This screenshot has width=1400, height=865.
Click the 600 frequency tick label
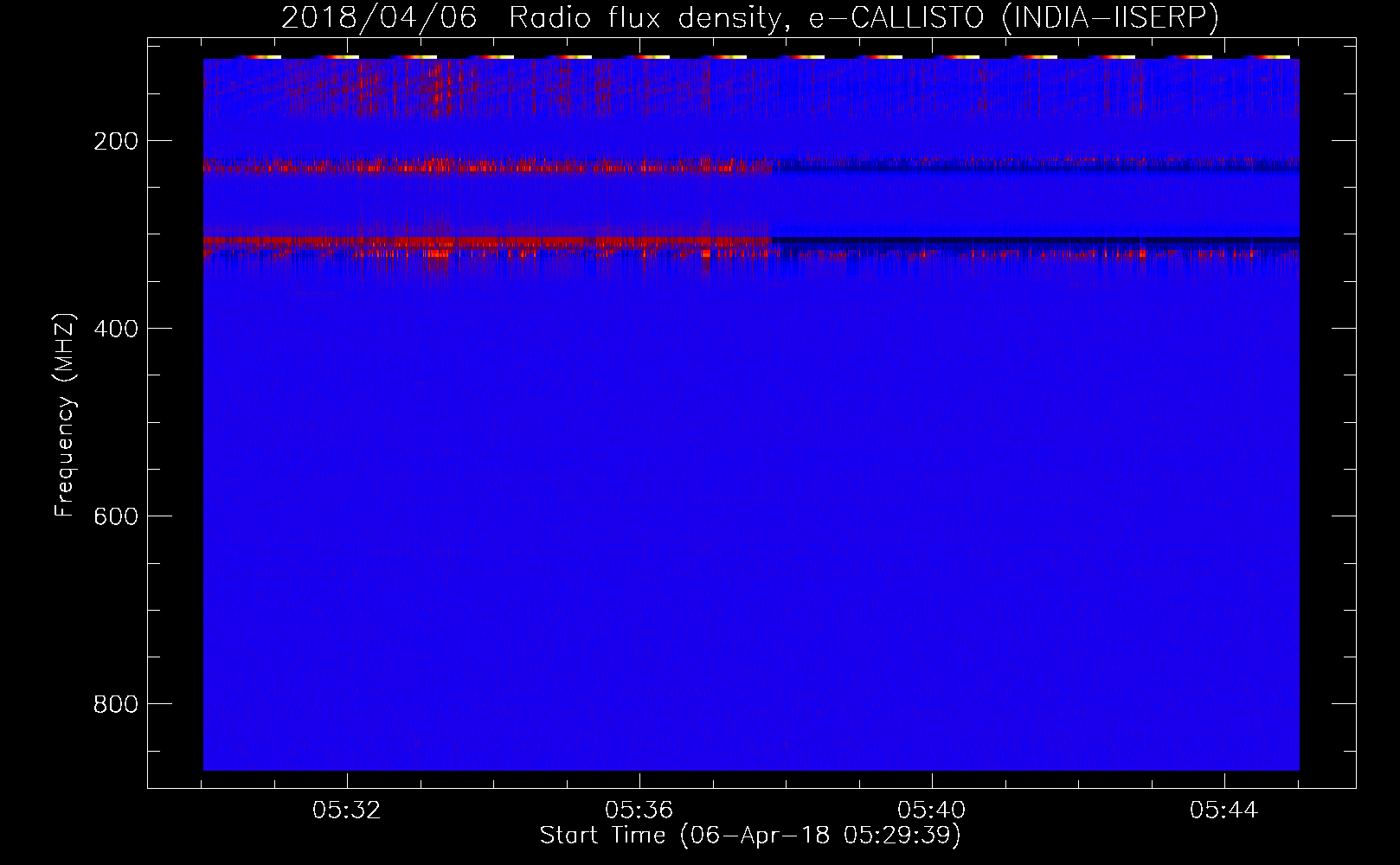(116, 516)
